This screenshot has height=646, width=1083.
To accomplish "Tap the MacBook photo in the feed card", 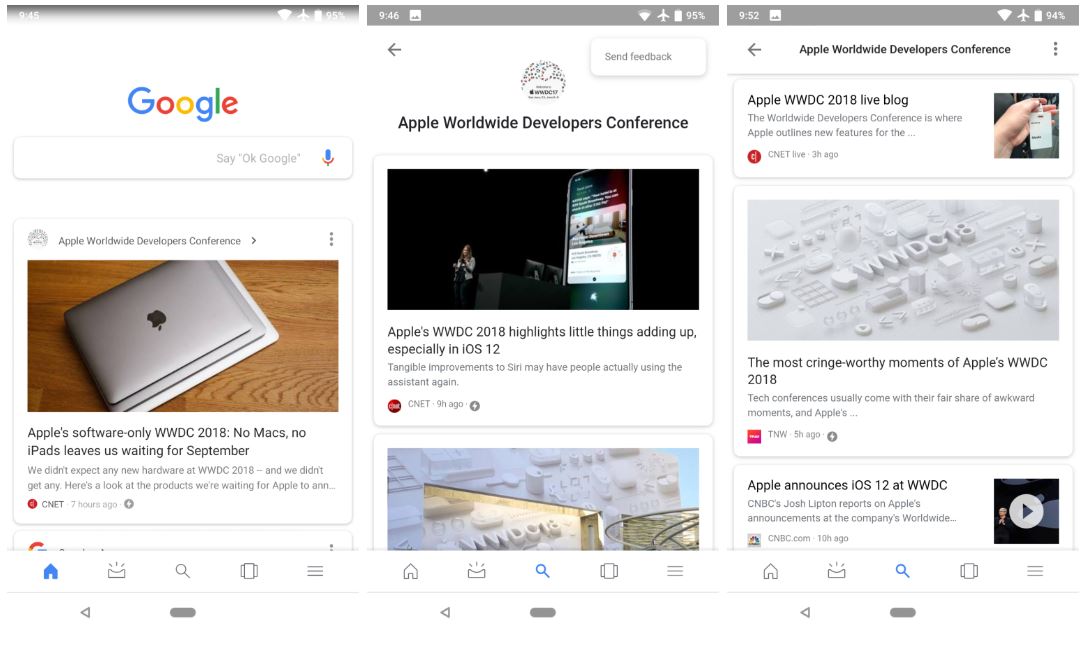I will point(183,336).
